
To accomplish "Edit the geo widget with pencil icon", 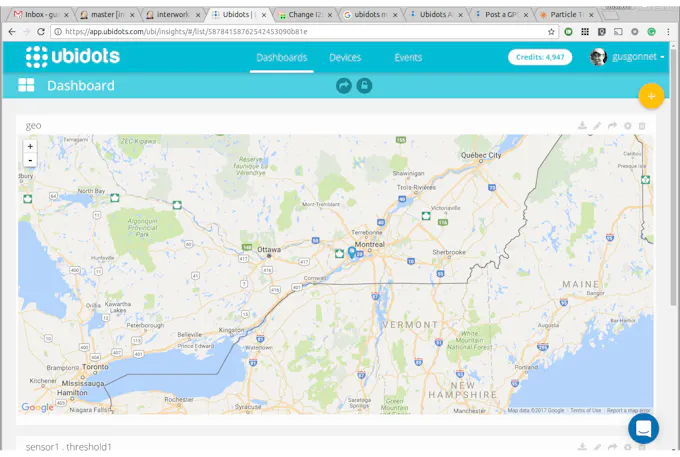I will tap(597, 126).
